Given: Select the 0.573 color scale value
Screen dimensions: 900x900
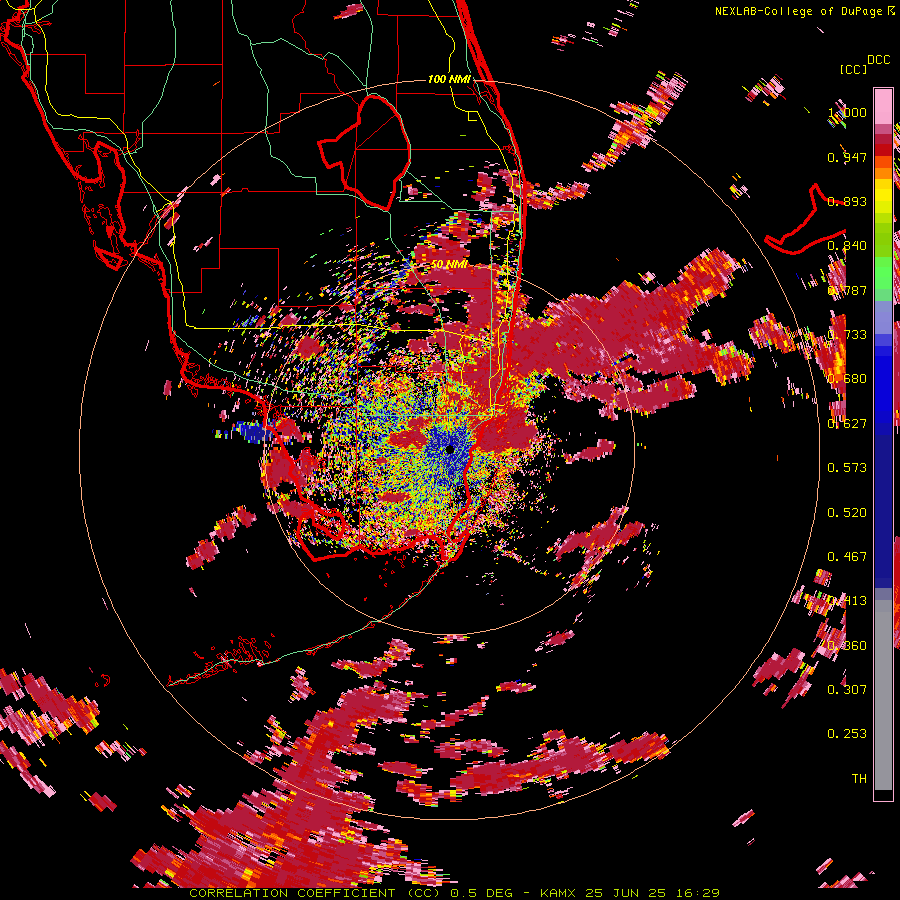Looking at the screenshot, I should pyautogui.click(x=847, y=467).
